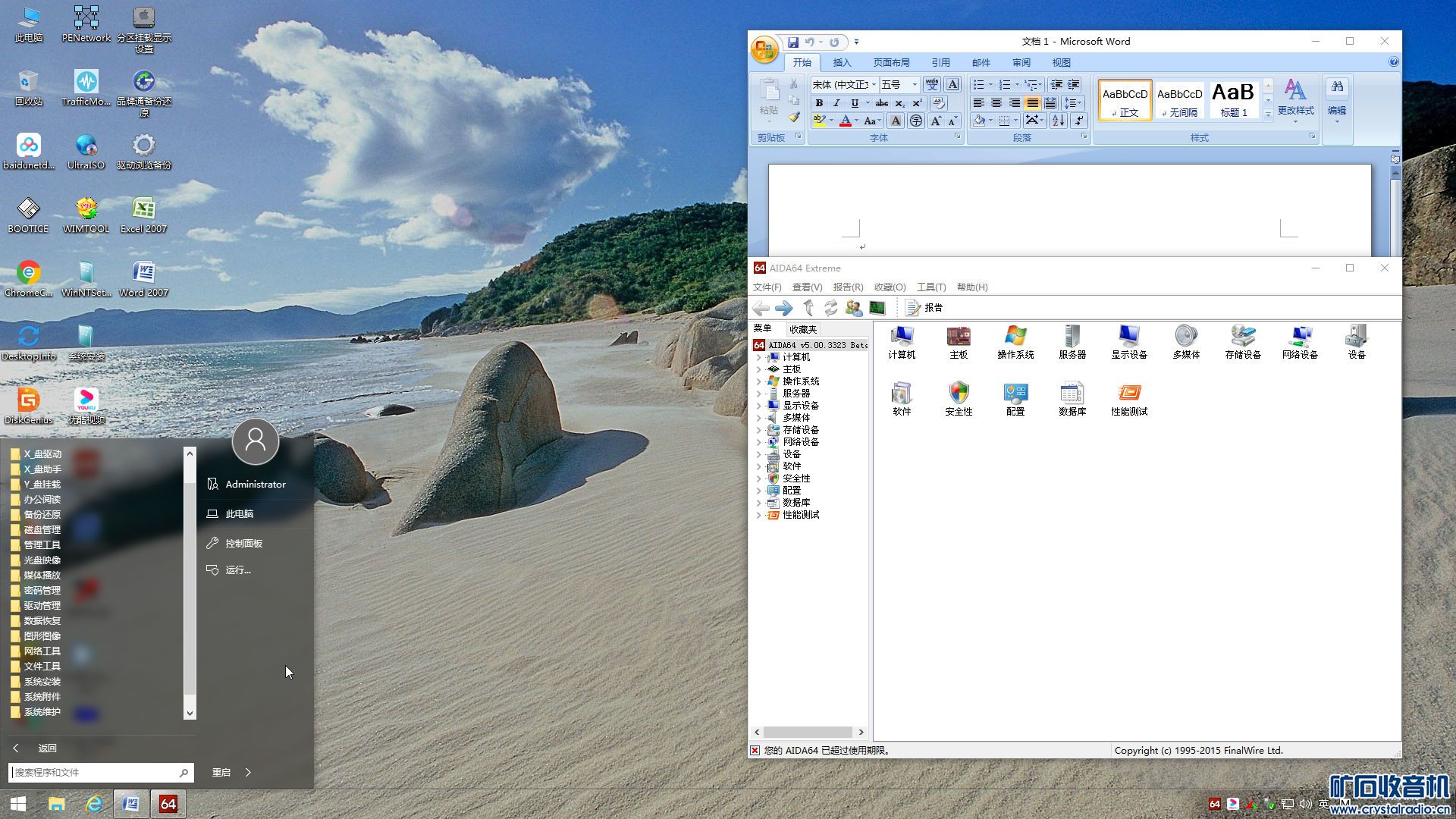Toggle align left in Word paragraph group
1456x819 pixels.
(979, 103)
